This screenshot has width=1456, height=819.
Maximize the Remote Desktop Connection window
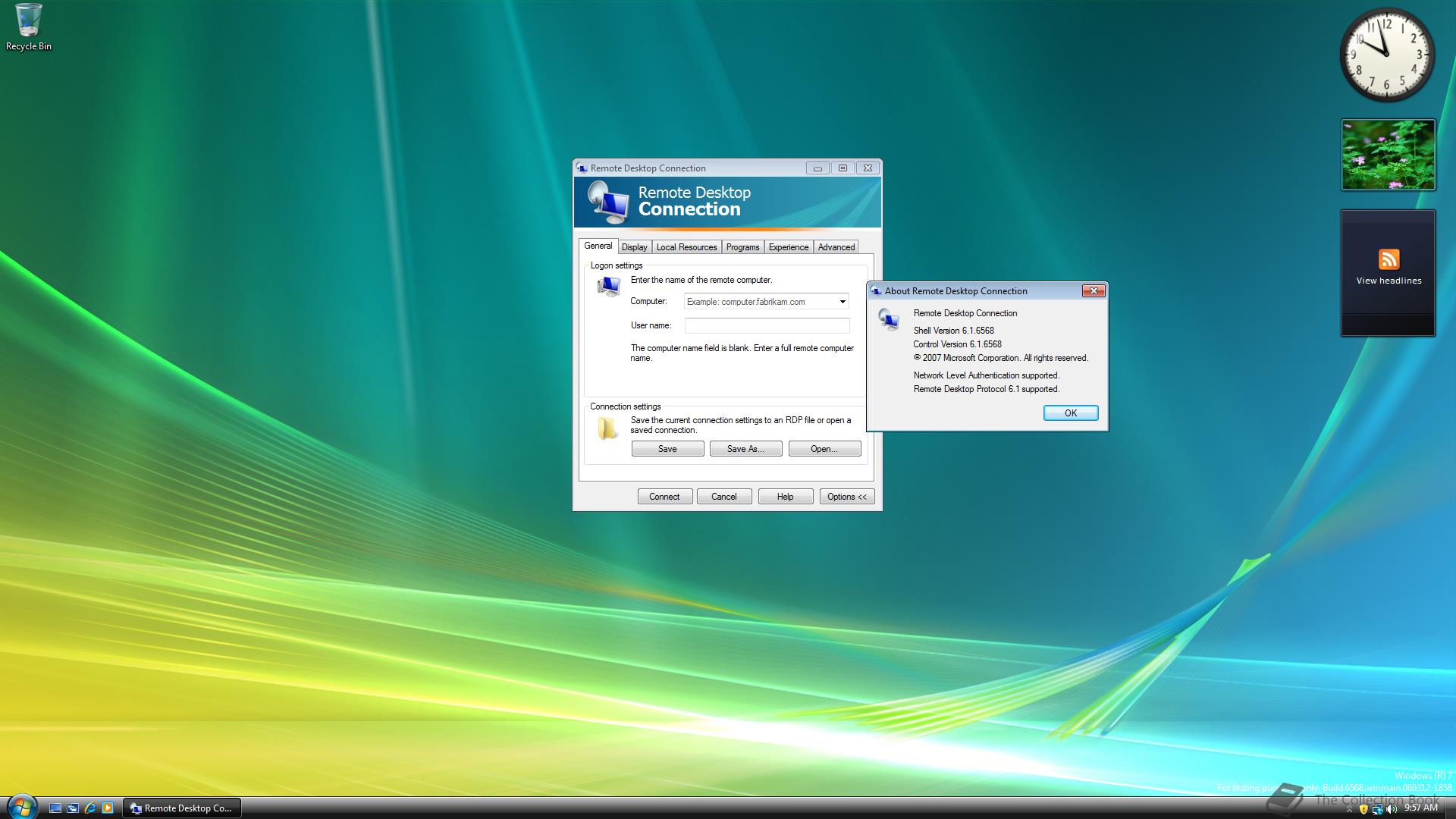pyautogui.click(x=843, y=168)
